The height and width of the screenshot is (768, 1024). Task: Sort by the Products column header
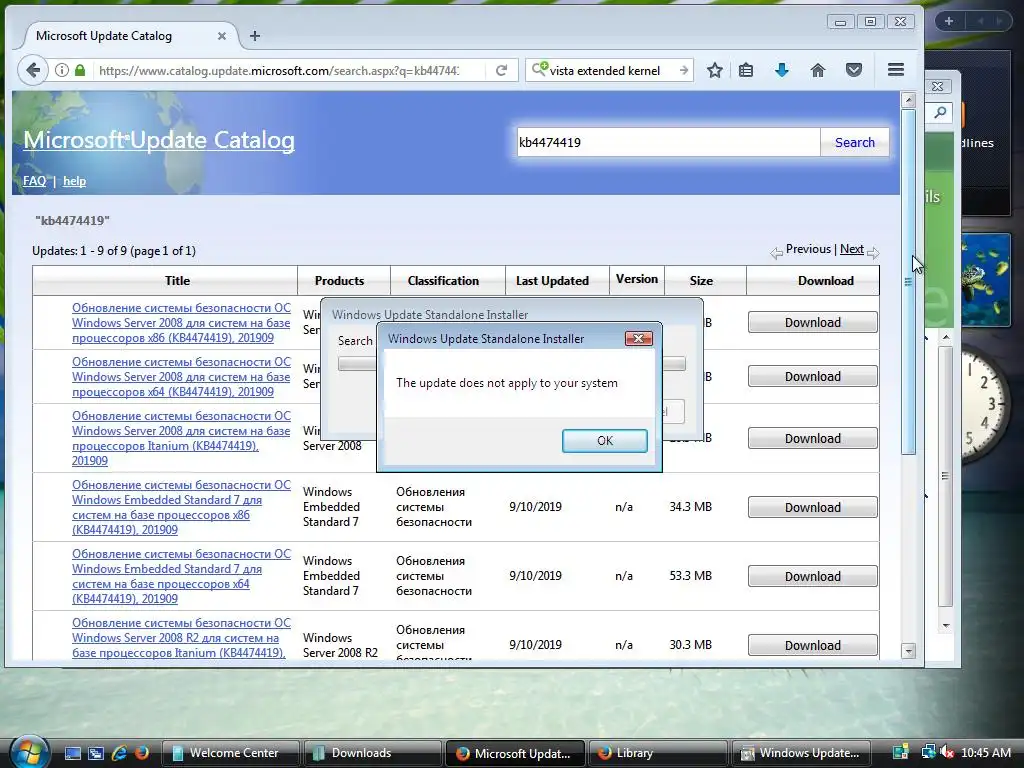[339, 281]
